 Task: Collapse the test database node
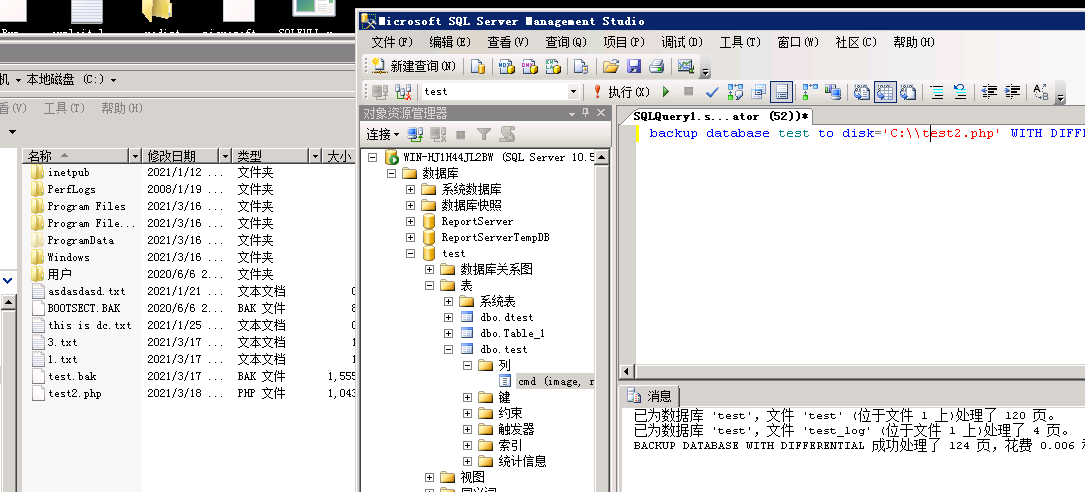coord(410,253)
